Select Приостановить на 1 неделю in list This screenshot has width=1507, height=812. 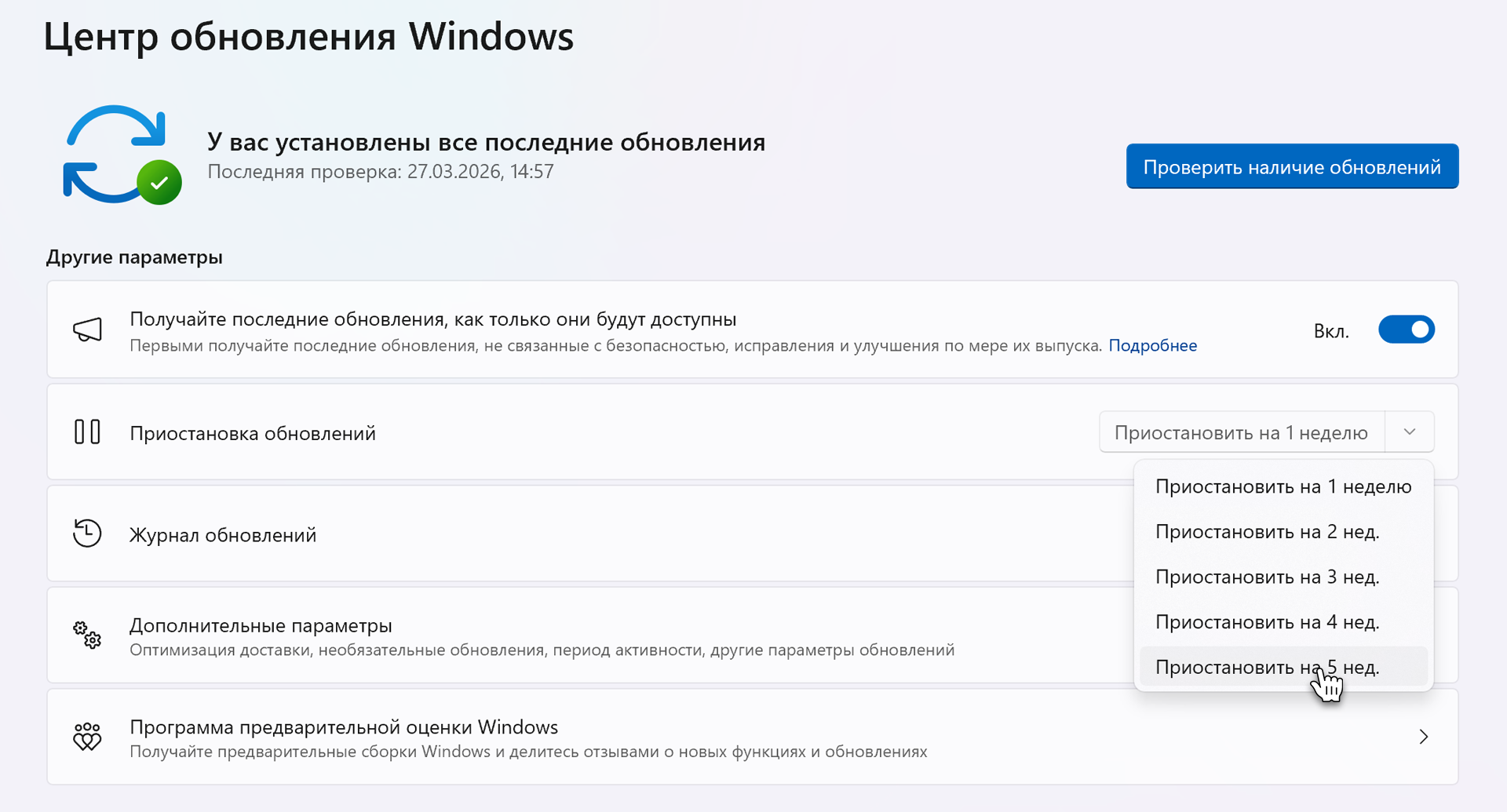click(x=1283, y=487)
